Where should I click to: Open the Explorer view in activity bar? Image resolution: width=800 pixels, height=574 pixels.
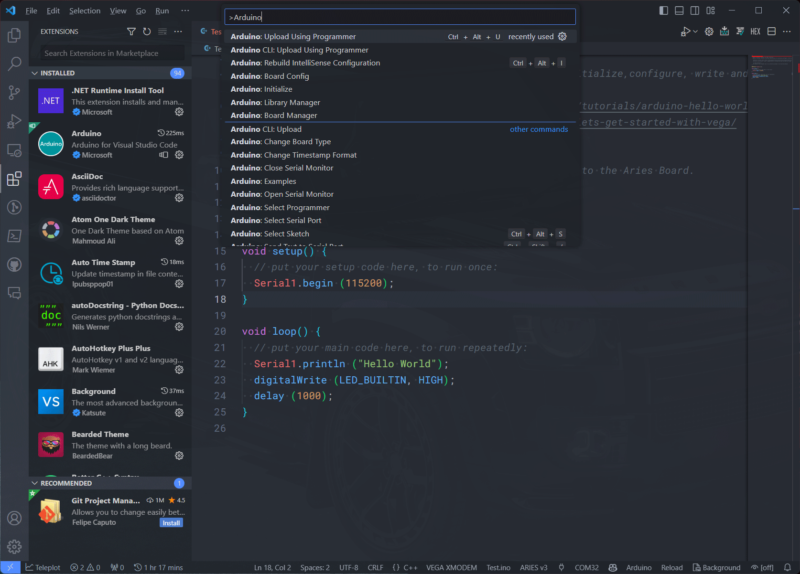[x=14, y=35]
